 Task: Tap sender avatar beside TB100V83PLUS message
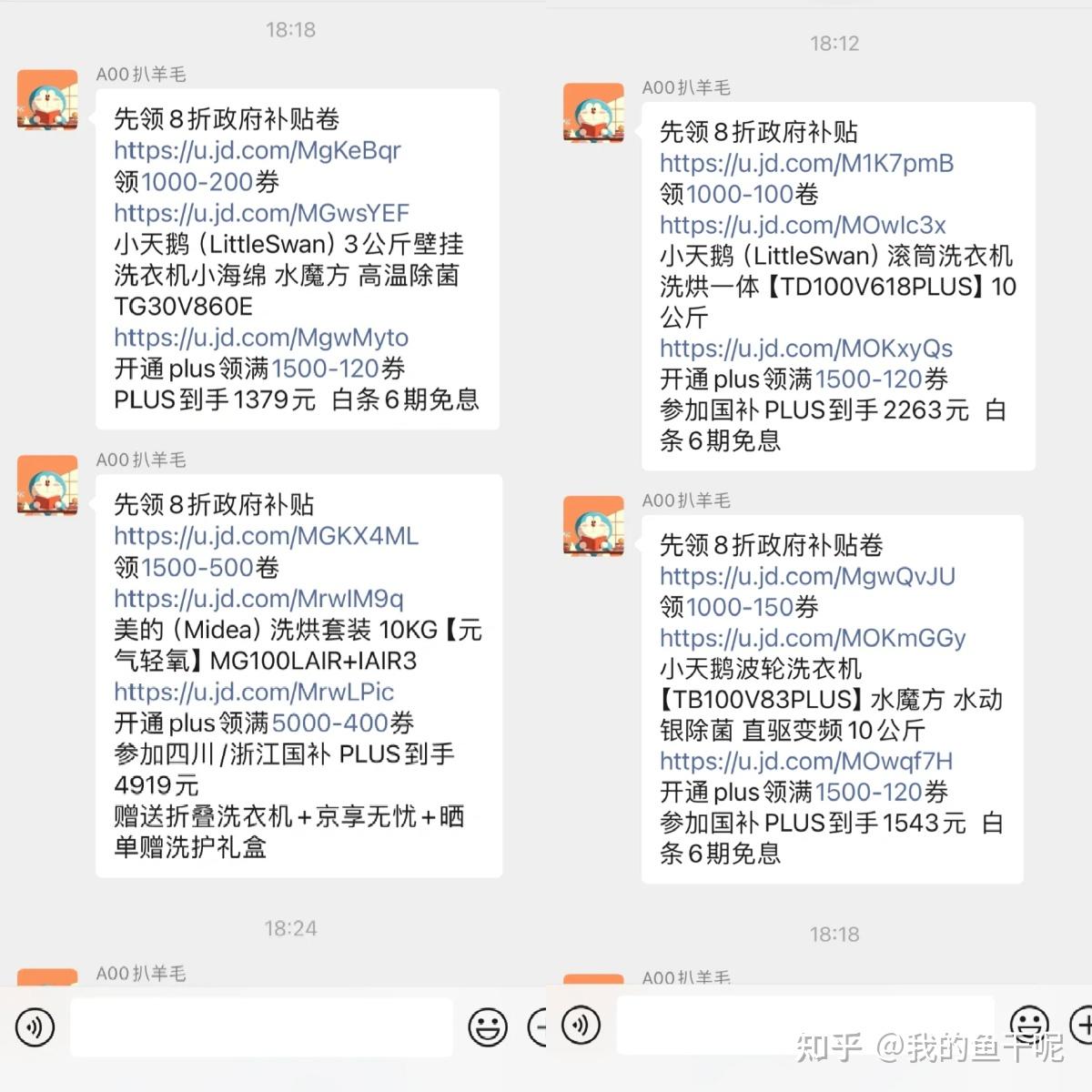pyautogui.click(x=593, y=526)
